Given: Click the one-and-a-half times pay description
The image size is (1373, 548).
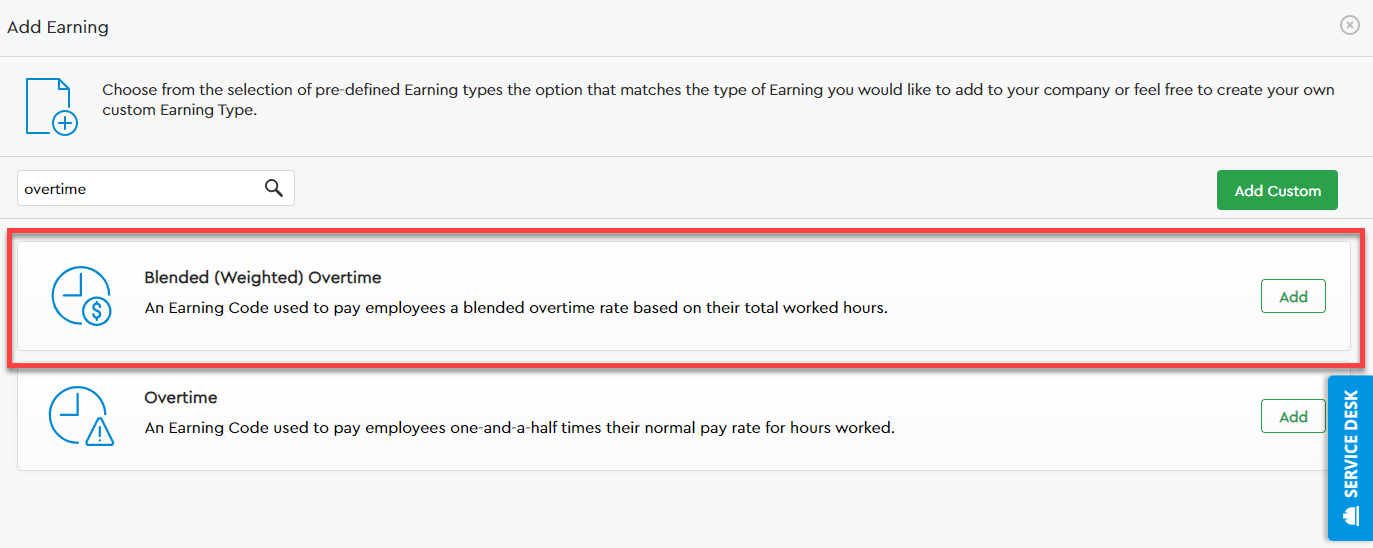Looking at the screenshot, I should 519,428.
